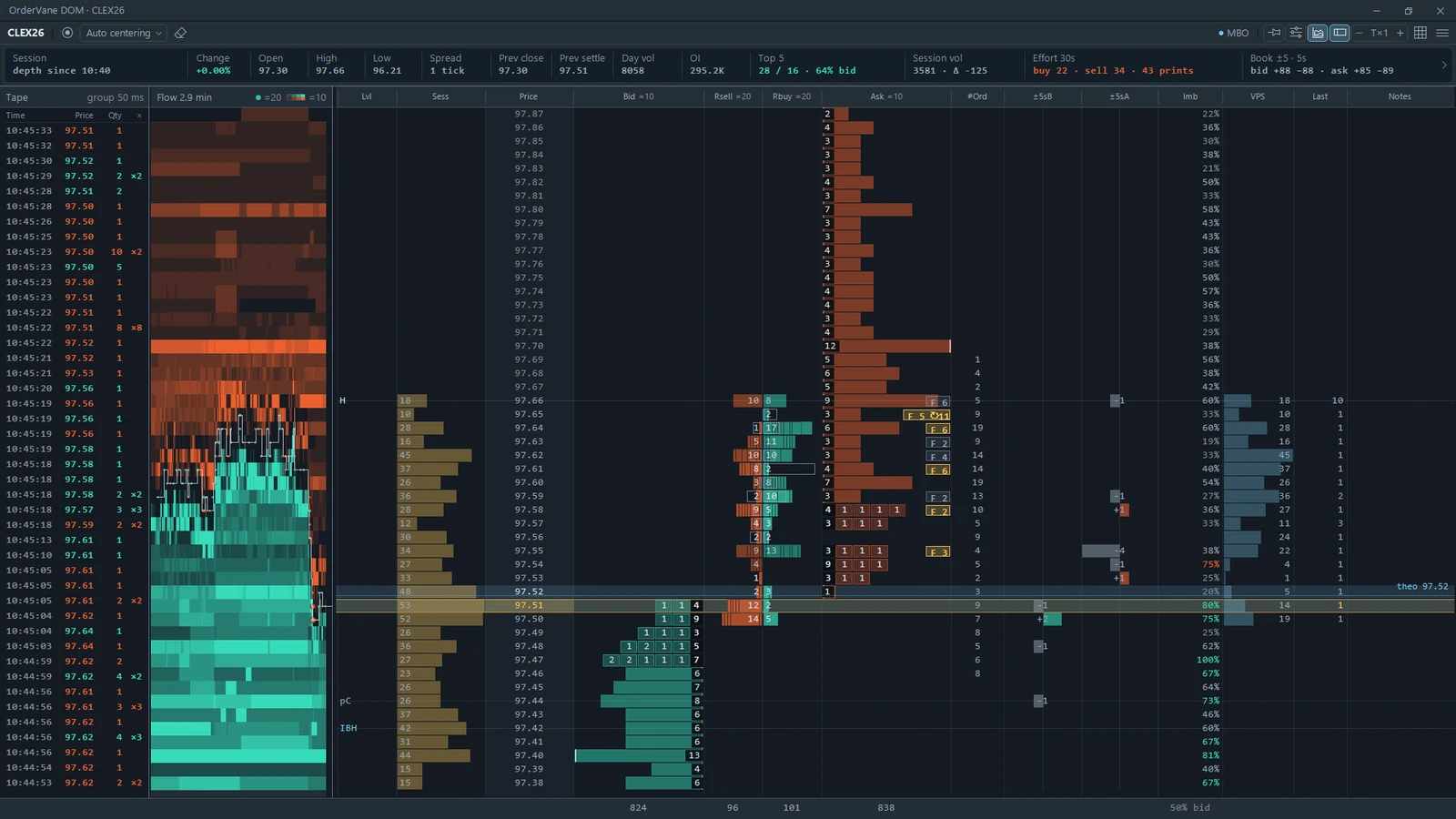Click the bid total 824 in footer

[638, 807]
